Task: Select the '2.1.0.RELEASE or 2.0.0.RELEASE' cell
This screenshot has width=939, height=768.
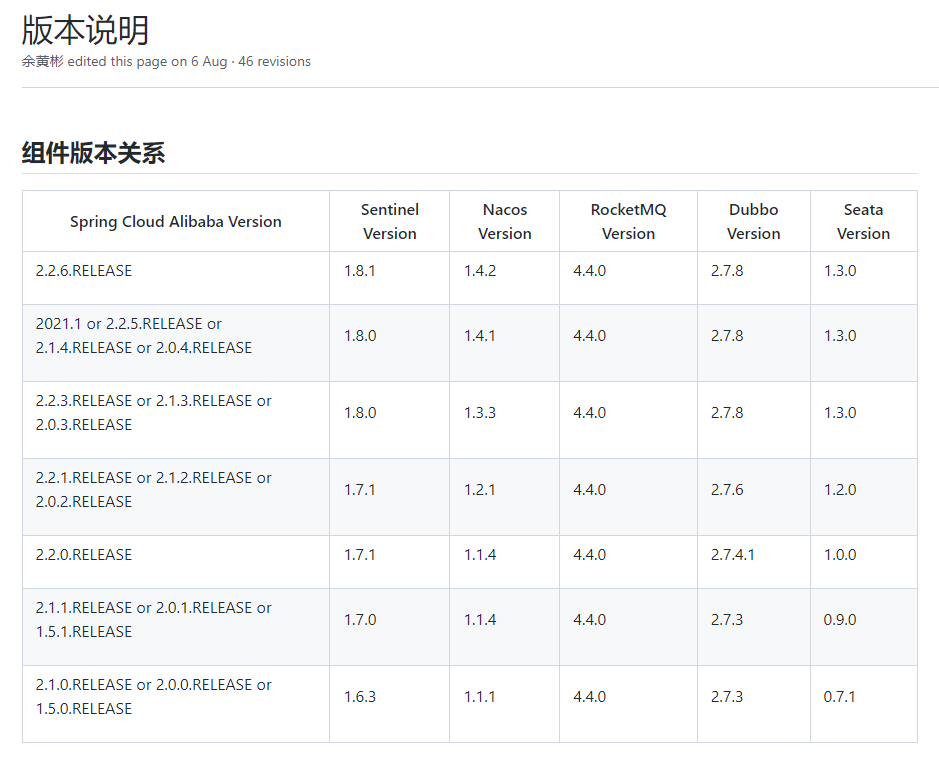Action: [x=175, y=704]
